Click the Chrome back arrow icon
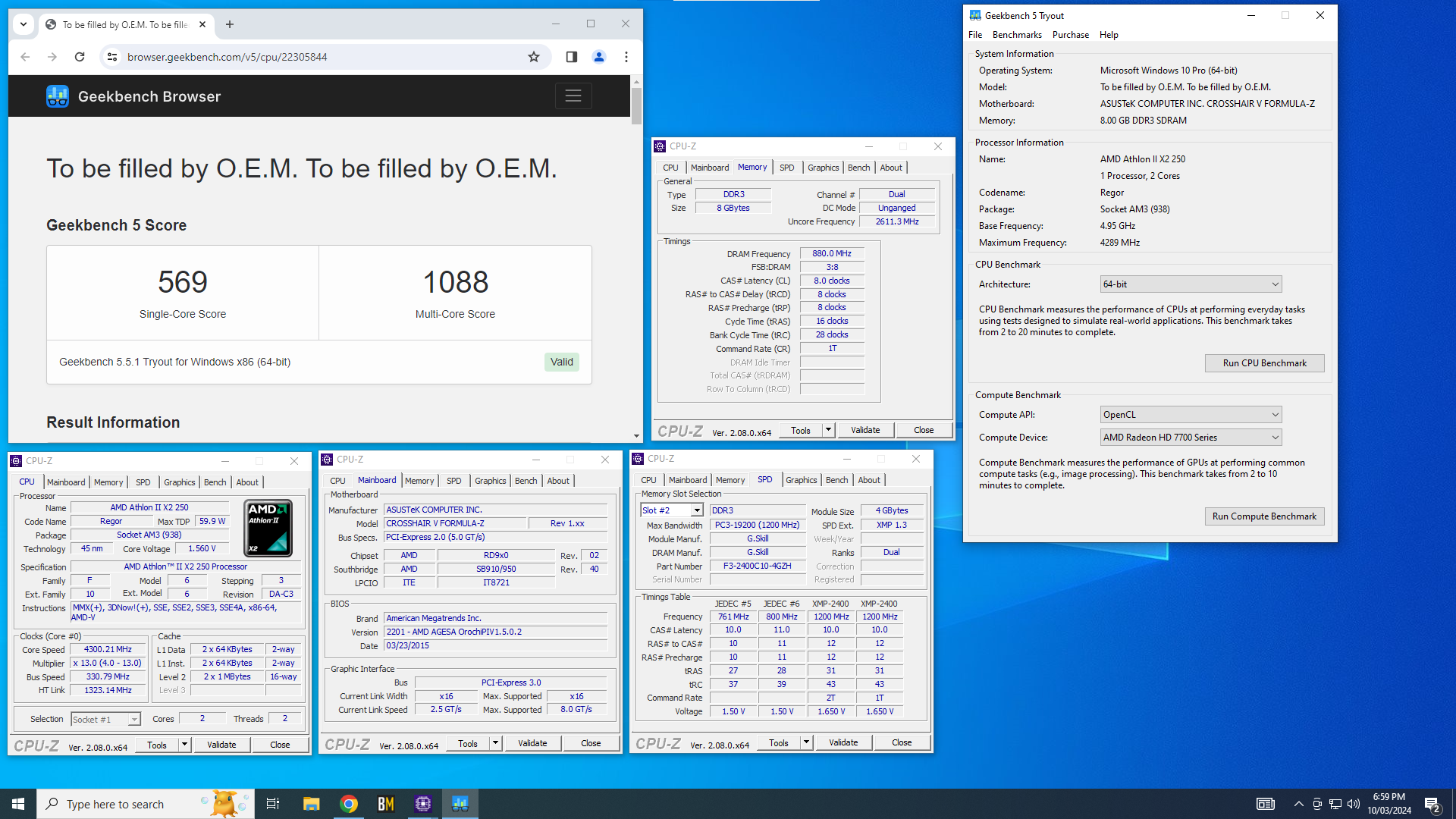The image size is (1456, 819). pos(25,57)
